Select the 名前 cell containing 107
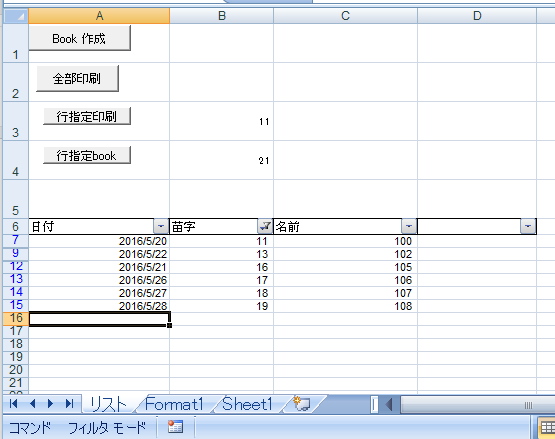The height and width of the screenshot is (439, 555). [345, 293]
